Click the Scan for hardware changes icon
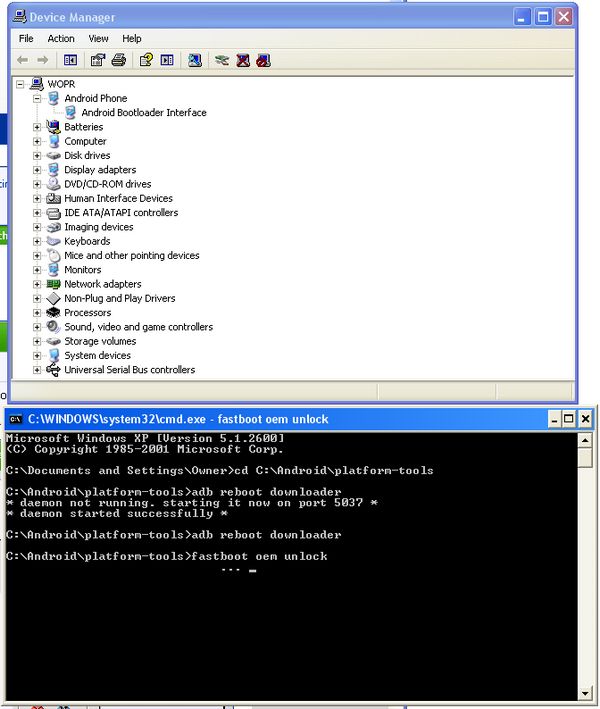The width and height of the screenshot is (600, 709). (x=195, y=60)
